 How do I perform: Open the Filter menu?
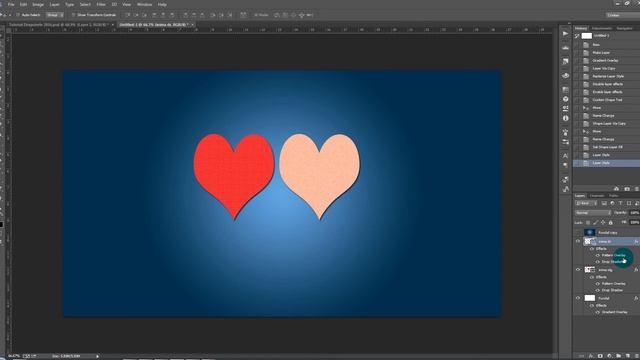pos(101,4)
